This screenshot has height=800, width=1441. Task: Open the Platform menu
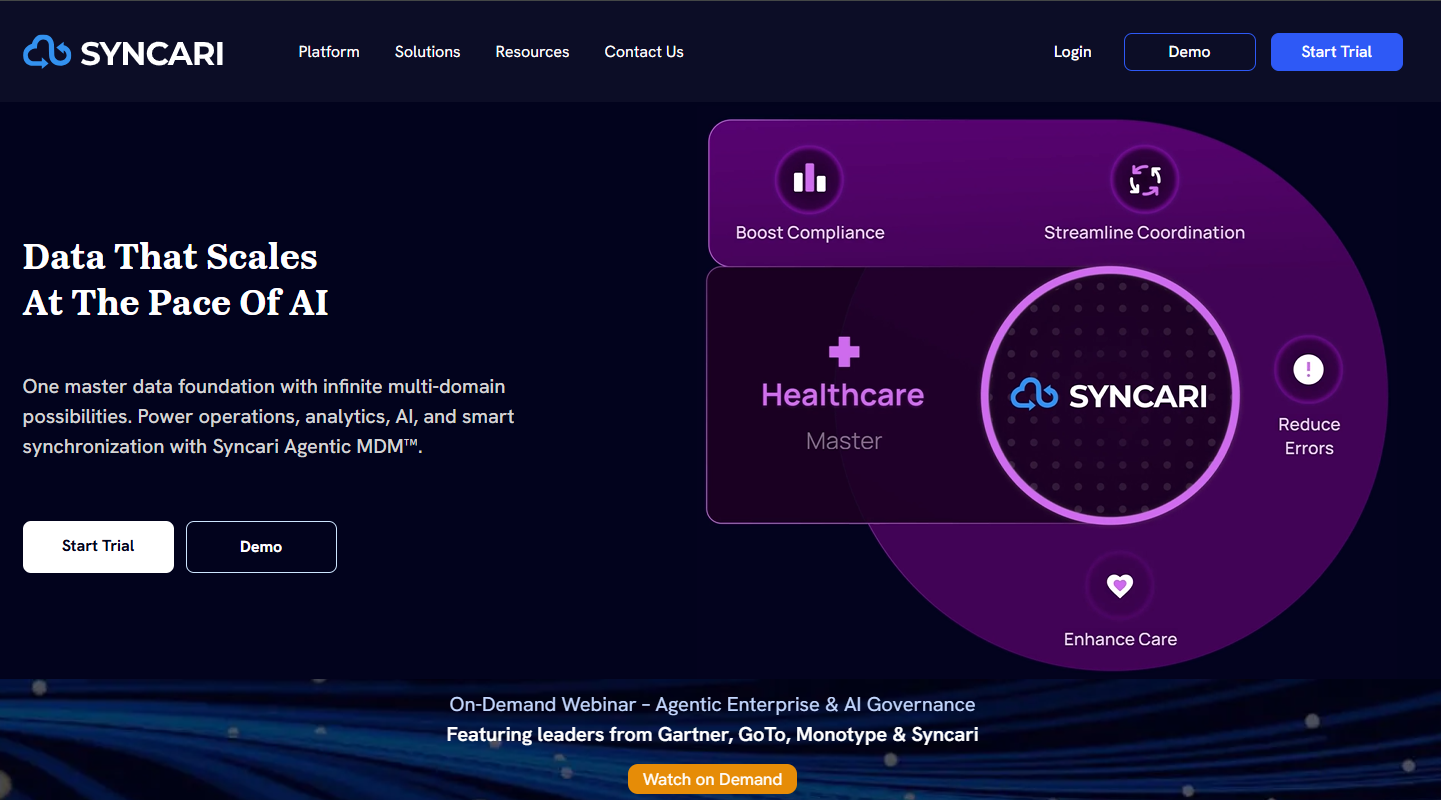[329, 52]
